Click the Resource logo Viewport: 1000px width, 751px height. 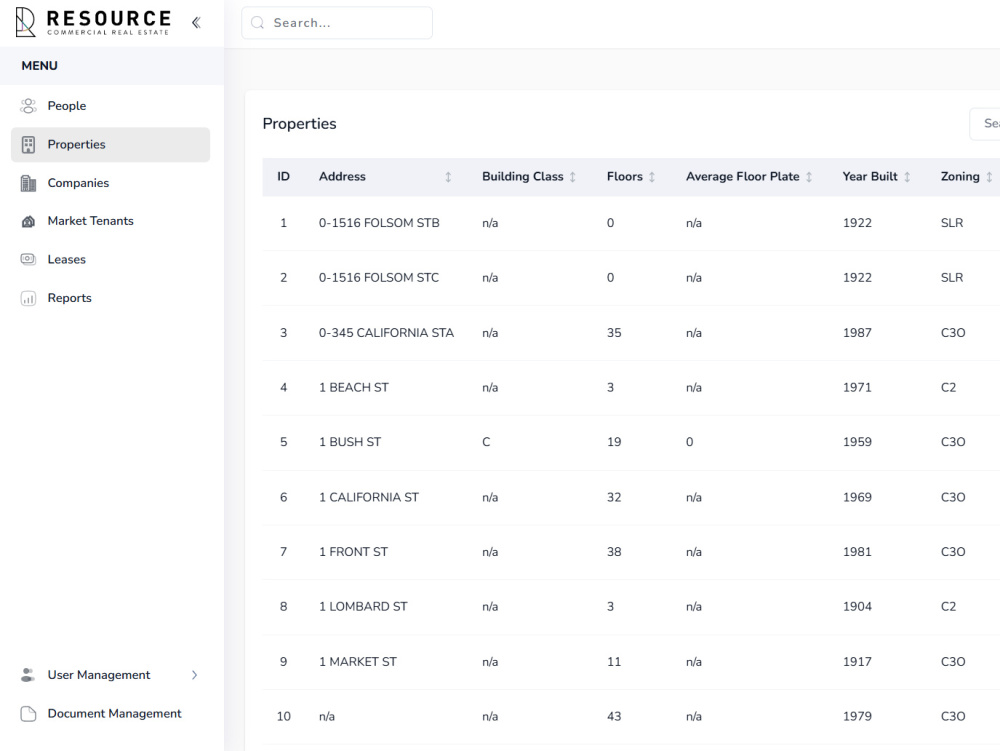click(92, 22)
